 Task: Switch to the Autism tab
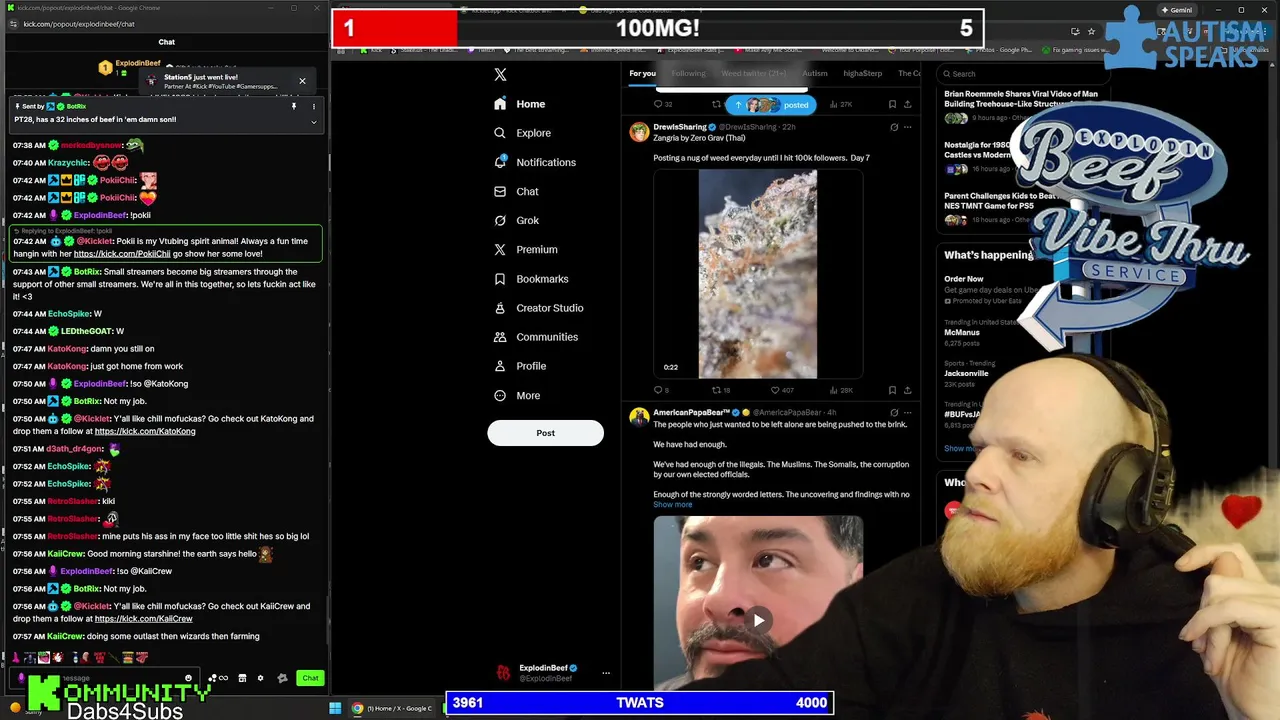point(814,73)
